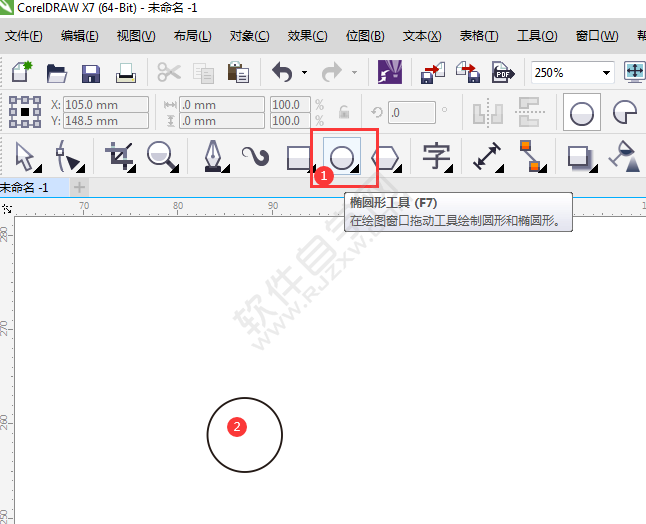Mirror horizontally button in property bar
Viewport: 646px width, 524px height.
click(488, 112)
